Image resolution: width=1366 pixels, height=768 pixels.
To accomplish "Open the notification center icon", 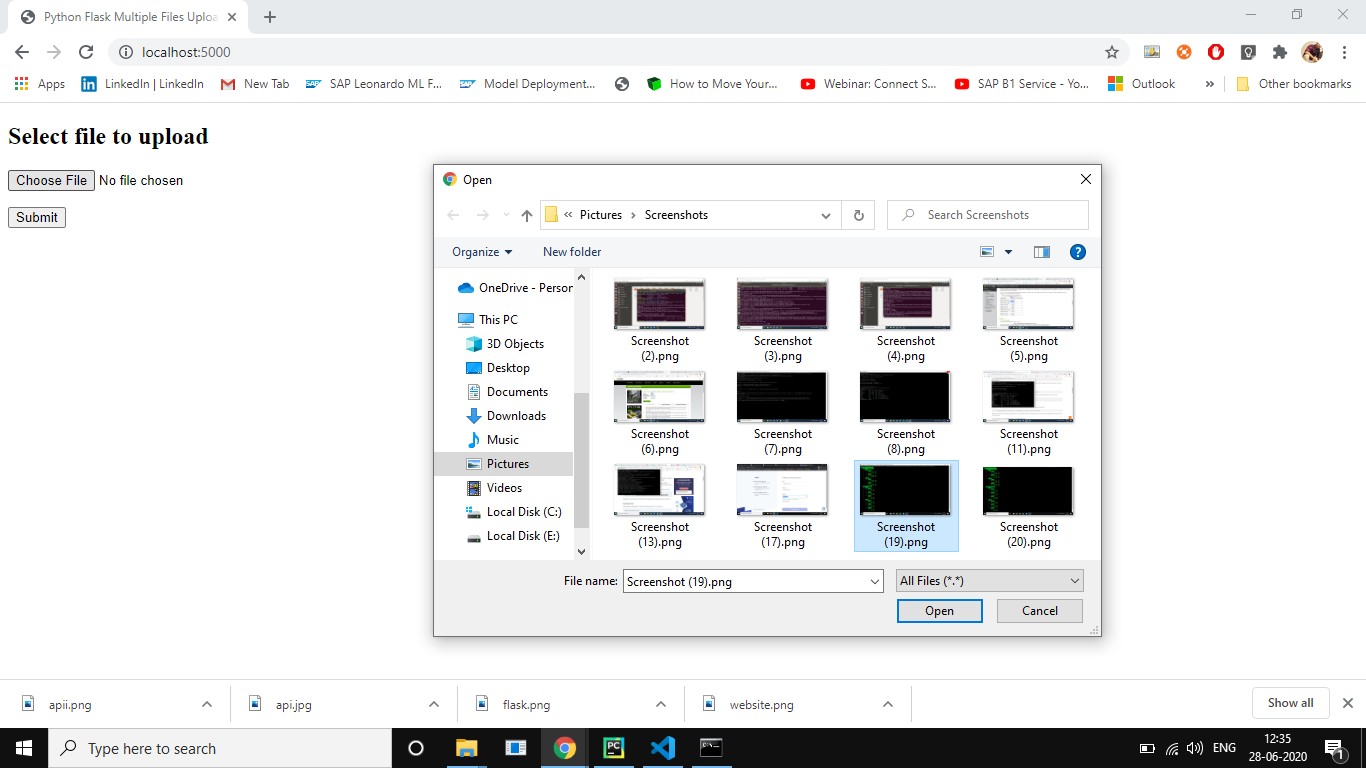I will click(x=1334, y=748).
